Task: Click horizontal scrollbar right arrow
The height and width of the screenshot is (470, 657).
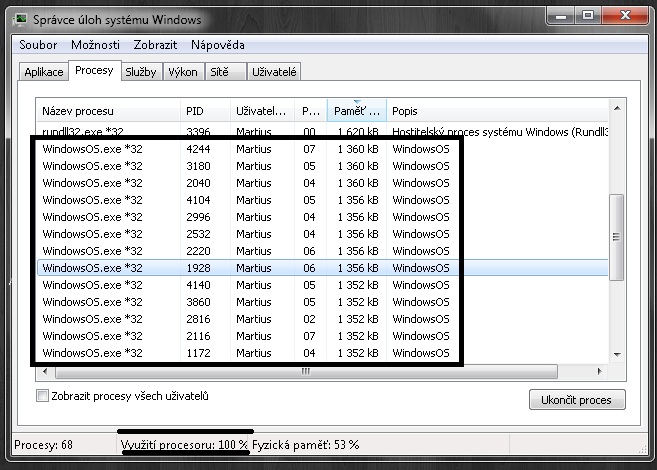Action: (600, 371)
